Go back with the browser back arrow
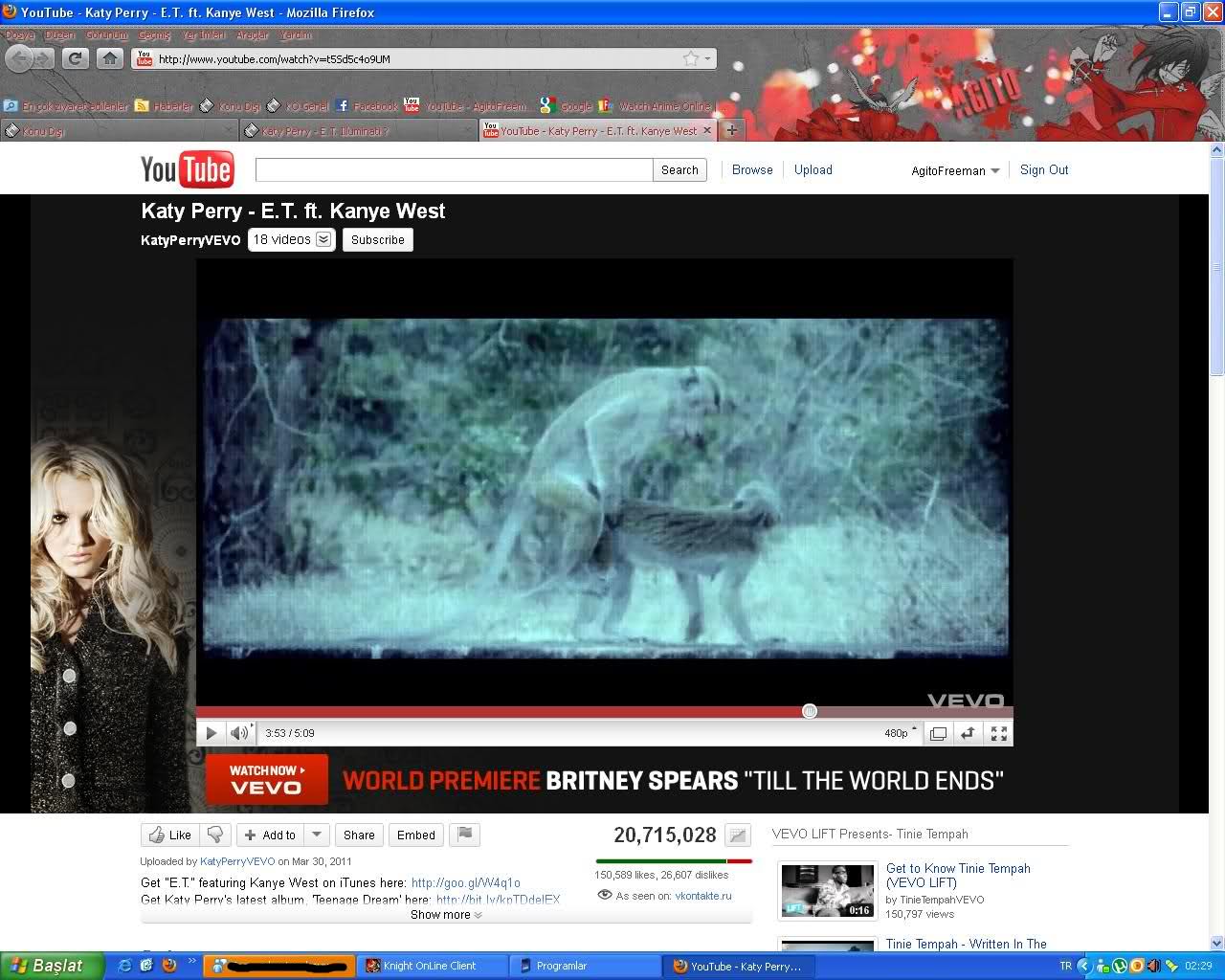1225x980 pixels. coord(19,58)
